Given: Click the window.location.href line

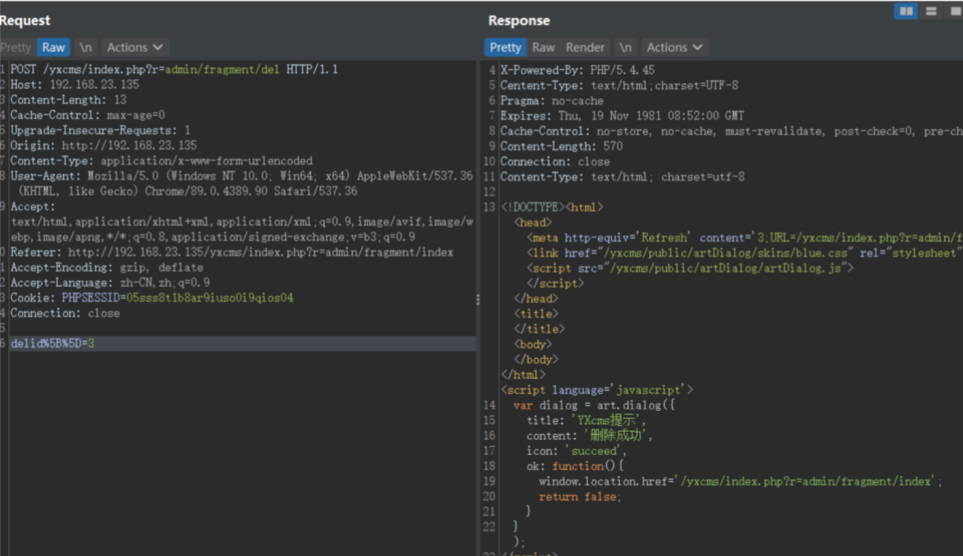Looking at the screenshot, I should pos(741,482).
